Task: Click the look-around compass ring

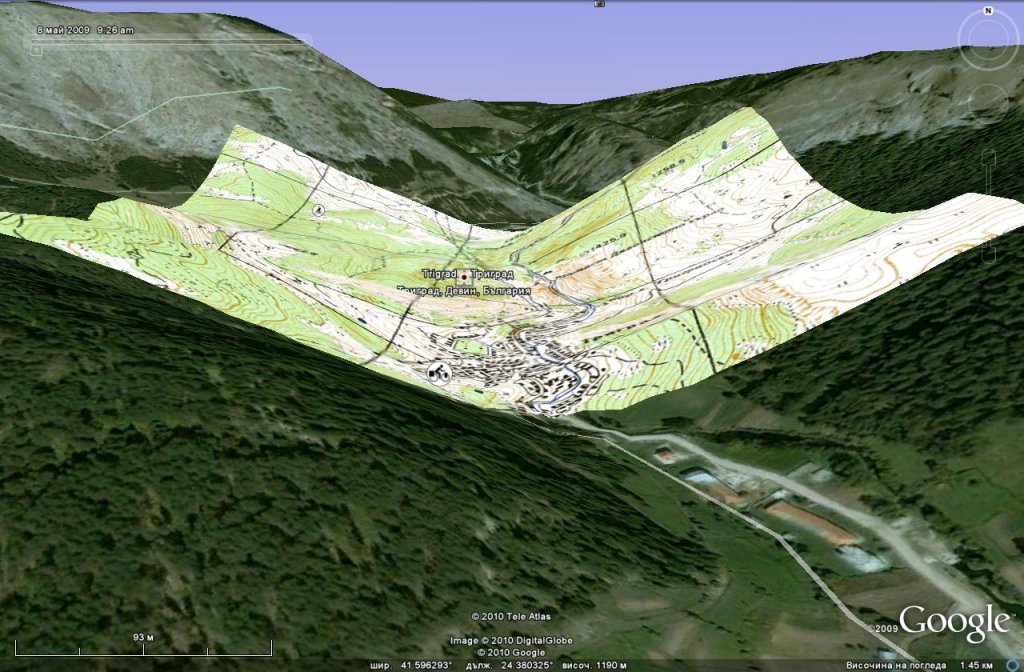Action: tap(988, 40)
